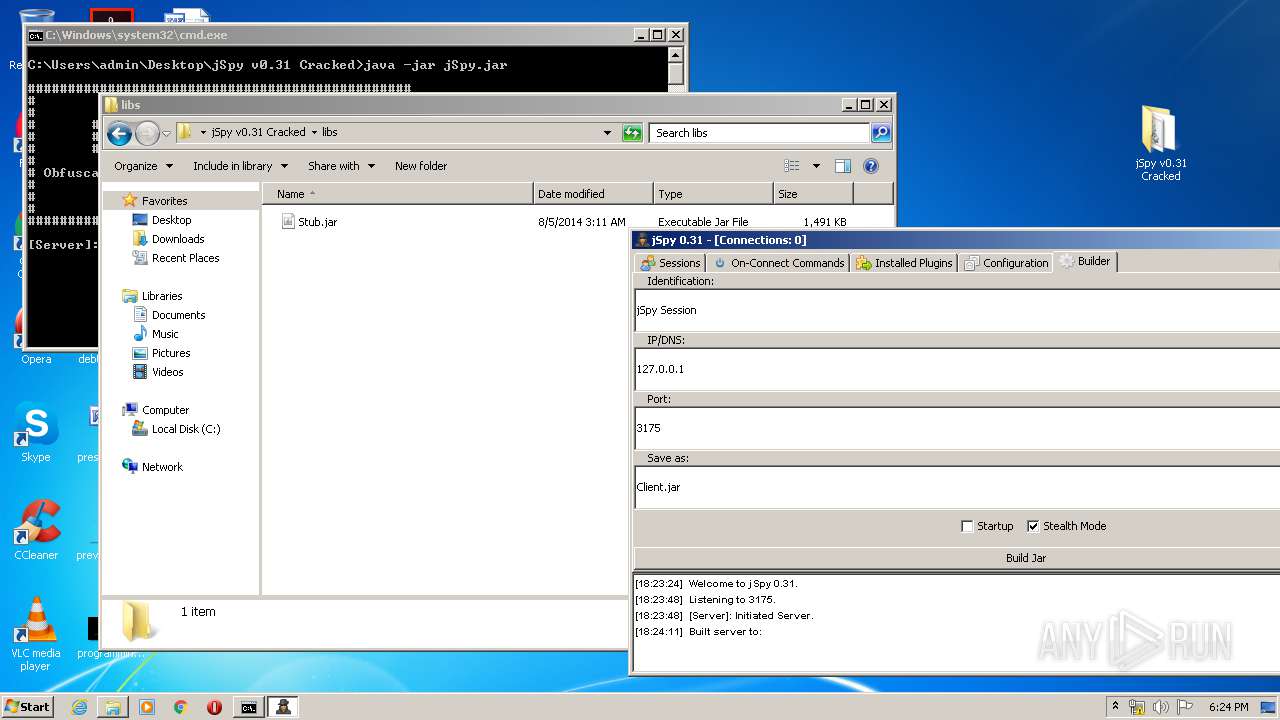Image resolution: width=1280 pixels, height=720 pixels.
Task: Click New folder button
Action: 421,166
